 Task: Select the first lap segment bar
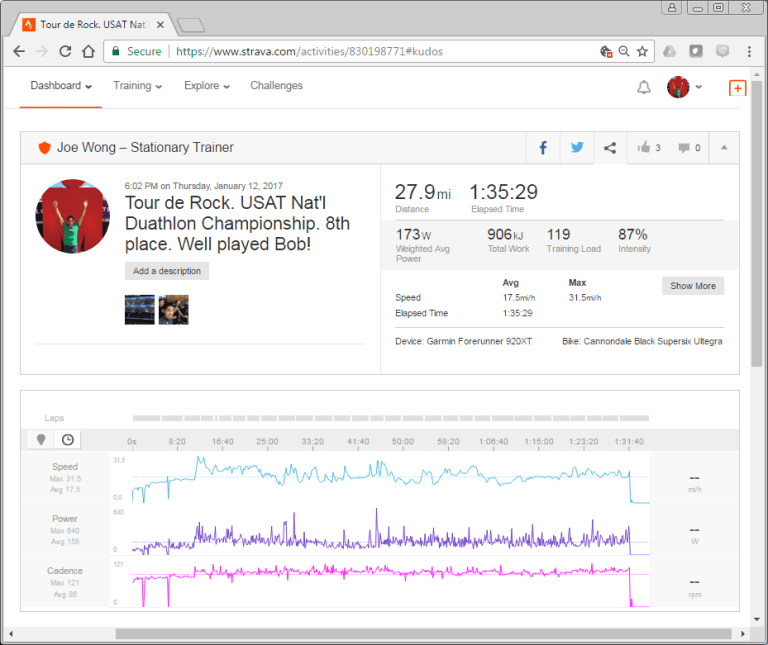coord(146,418)
